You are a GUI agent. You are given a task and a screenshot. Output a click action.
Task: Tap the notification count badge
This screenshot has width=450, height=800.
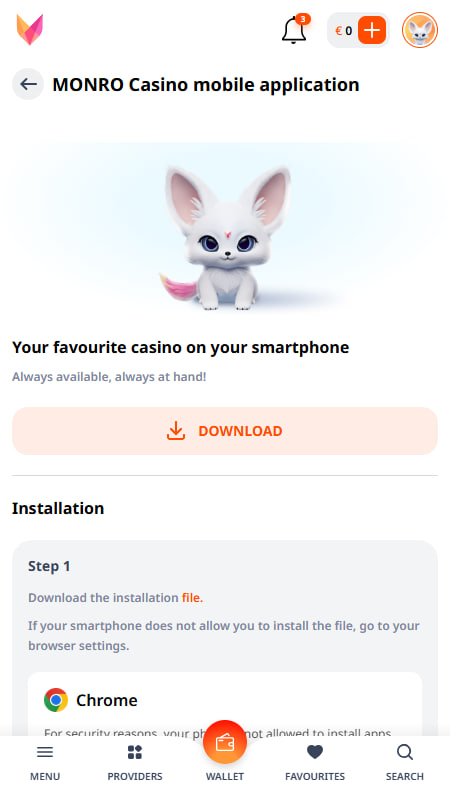(303, 19)
